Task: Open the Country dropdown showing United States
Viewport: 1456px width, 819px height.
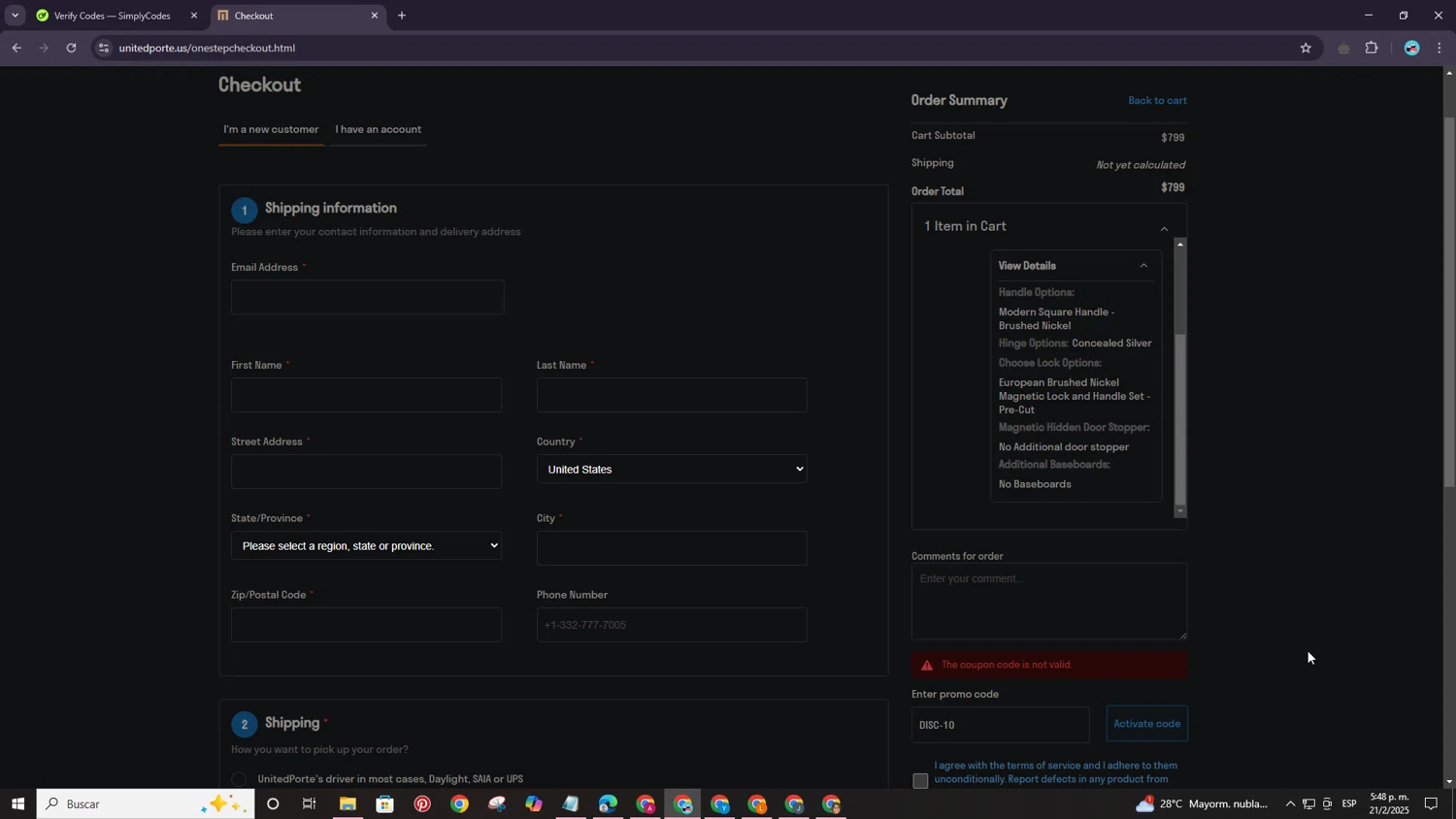Action: 672,470
